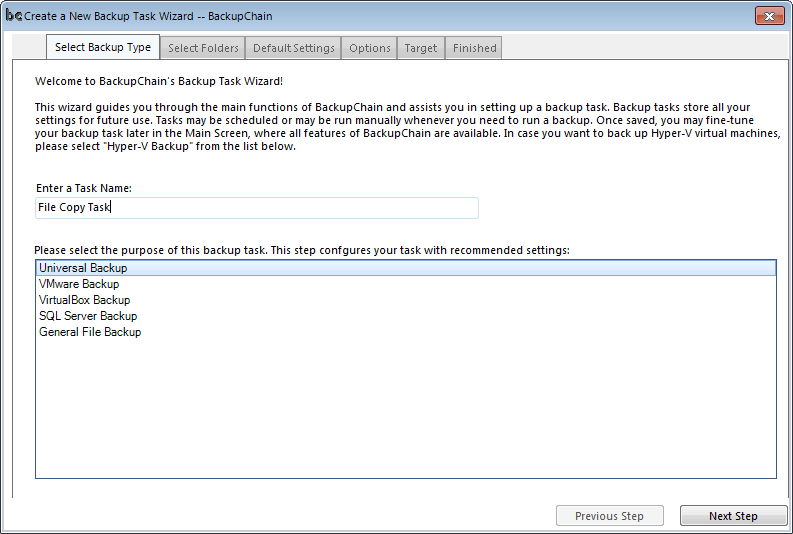The width and height of the screenshot is (793, 534).
Task: Click the Previous Step button
Action: [x=610, y=516]
